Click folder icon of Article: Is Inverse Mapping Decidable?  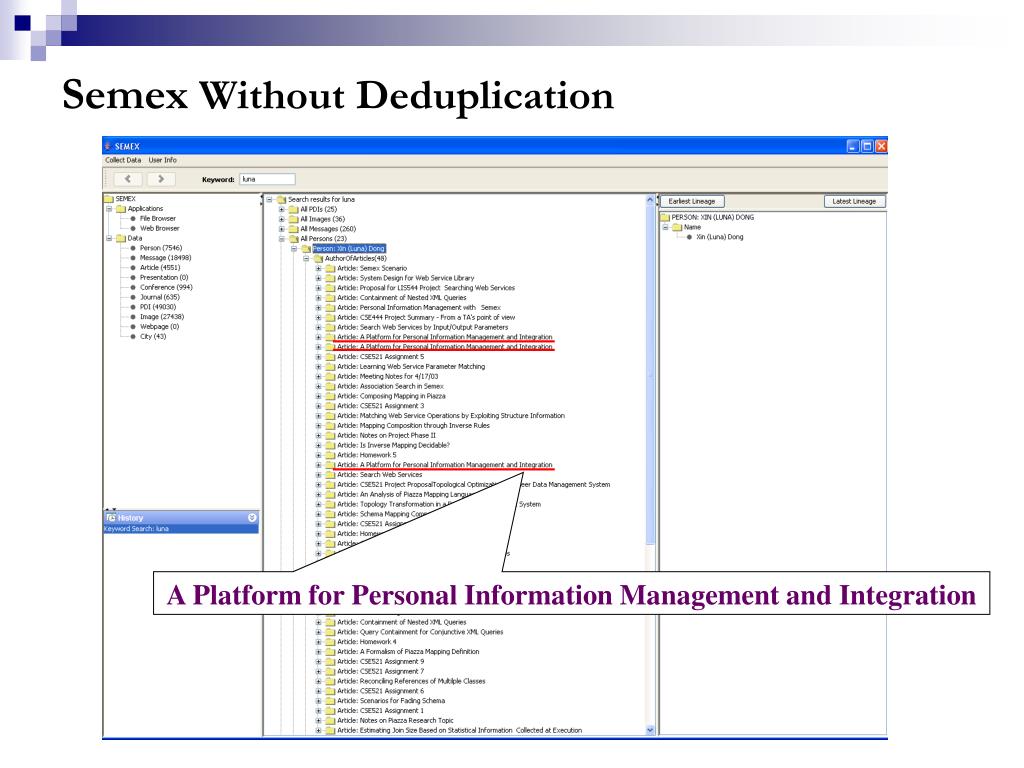330,445
